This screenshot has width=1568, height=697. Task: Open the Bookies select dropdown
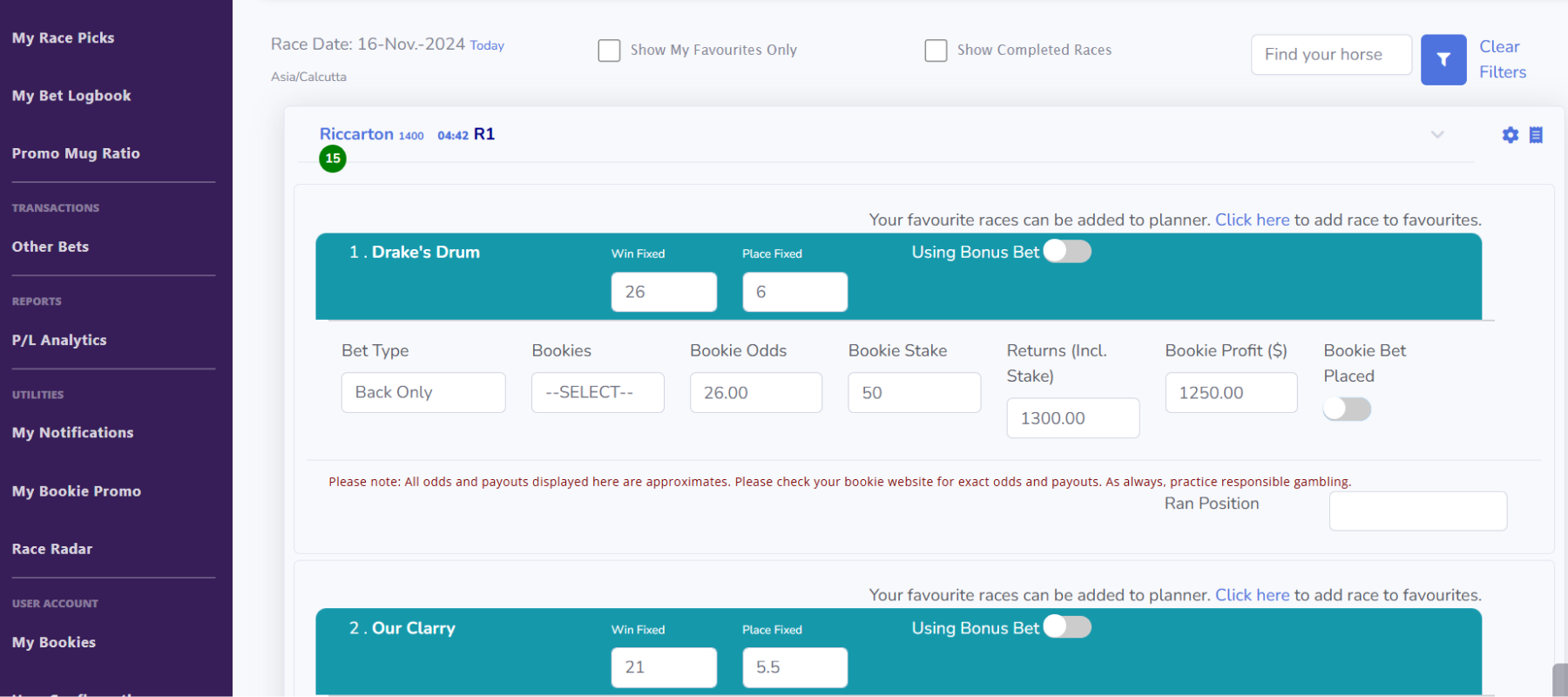tap(598, 392)
